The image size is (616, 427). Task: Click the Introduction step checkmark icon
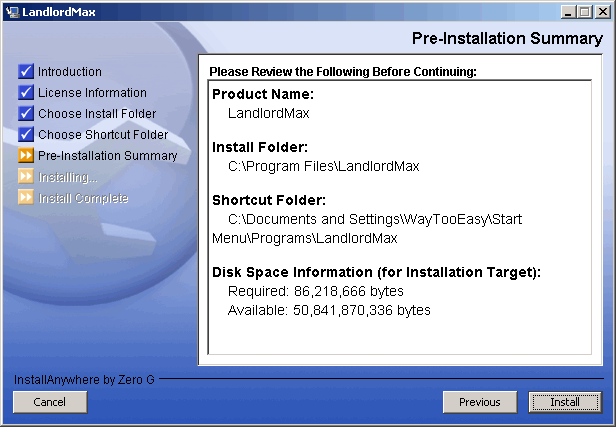click(x=26, y=71)
